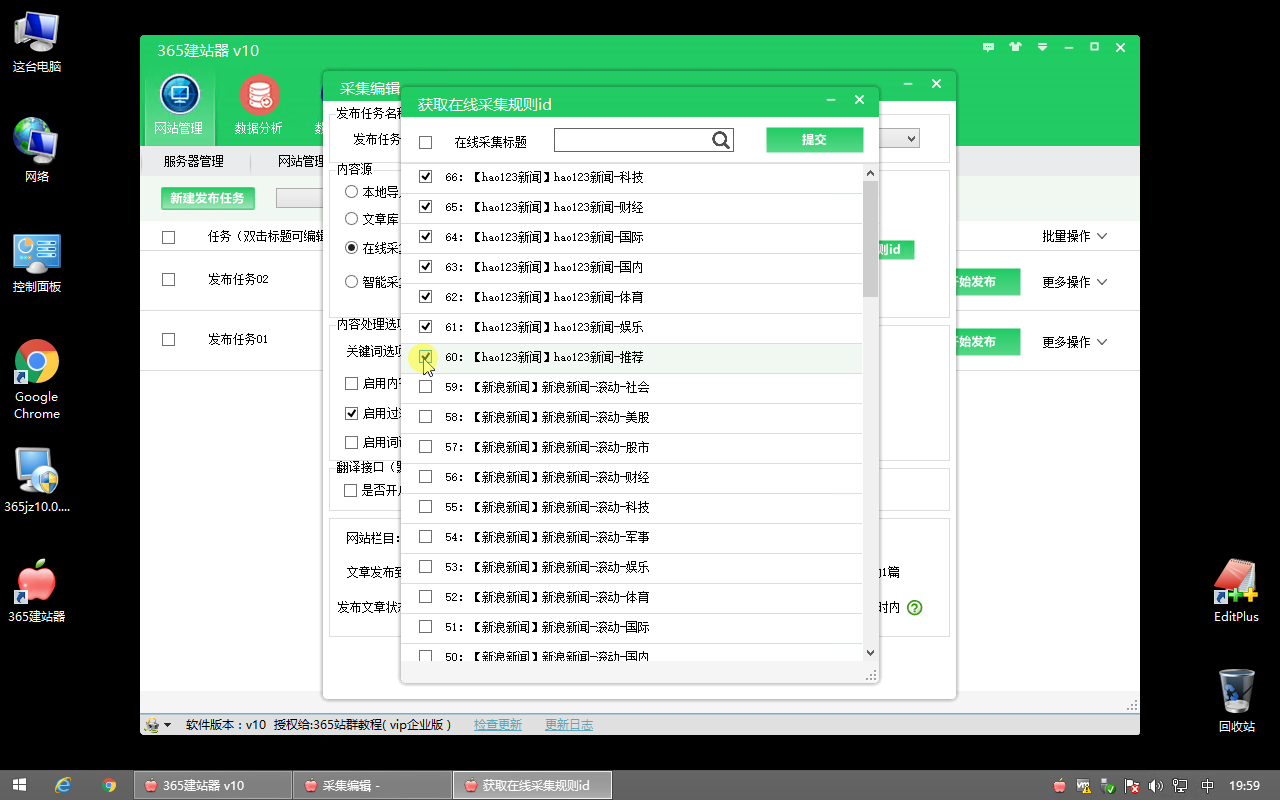The image size is (1280, 800).
Task: Check rule 54 新浪新闻-滚动-军事
Action: (426, 537)
